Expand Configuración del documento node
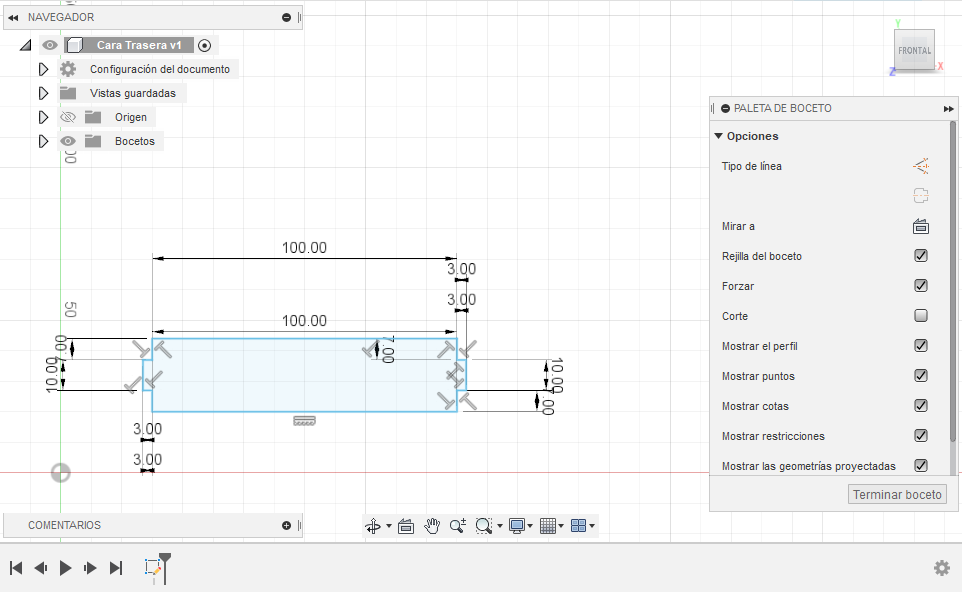This screenshot has height=592, width=962. click(x=43, y=69)
